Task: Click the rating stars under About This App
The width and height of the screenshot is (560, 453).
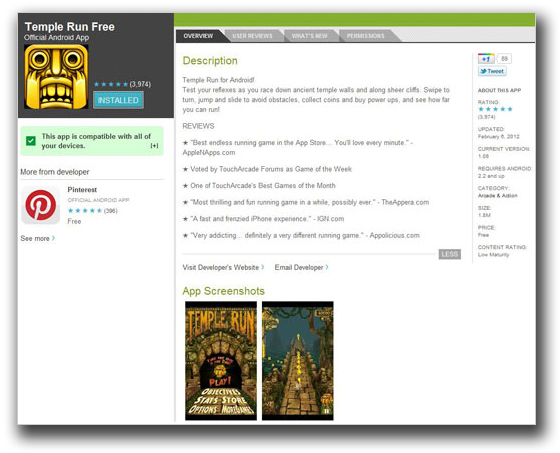Action: (495, 109)
